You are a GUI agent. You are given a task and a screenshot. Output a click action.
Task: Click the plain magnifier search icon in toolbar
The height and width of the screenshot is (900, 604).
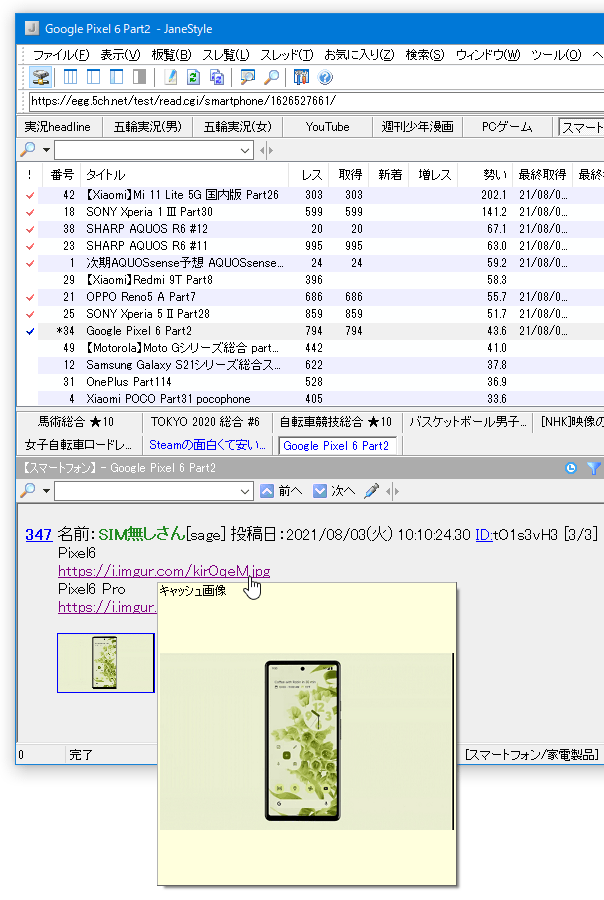click(x=271, y=77)
